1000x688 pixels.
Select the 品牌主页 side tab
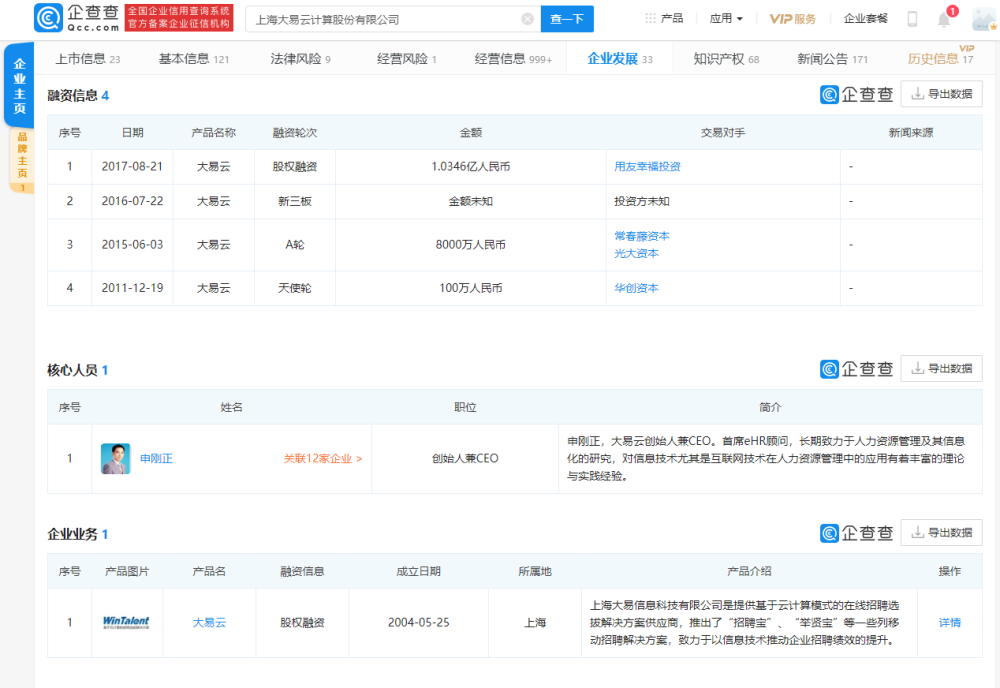click(22, 160)
